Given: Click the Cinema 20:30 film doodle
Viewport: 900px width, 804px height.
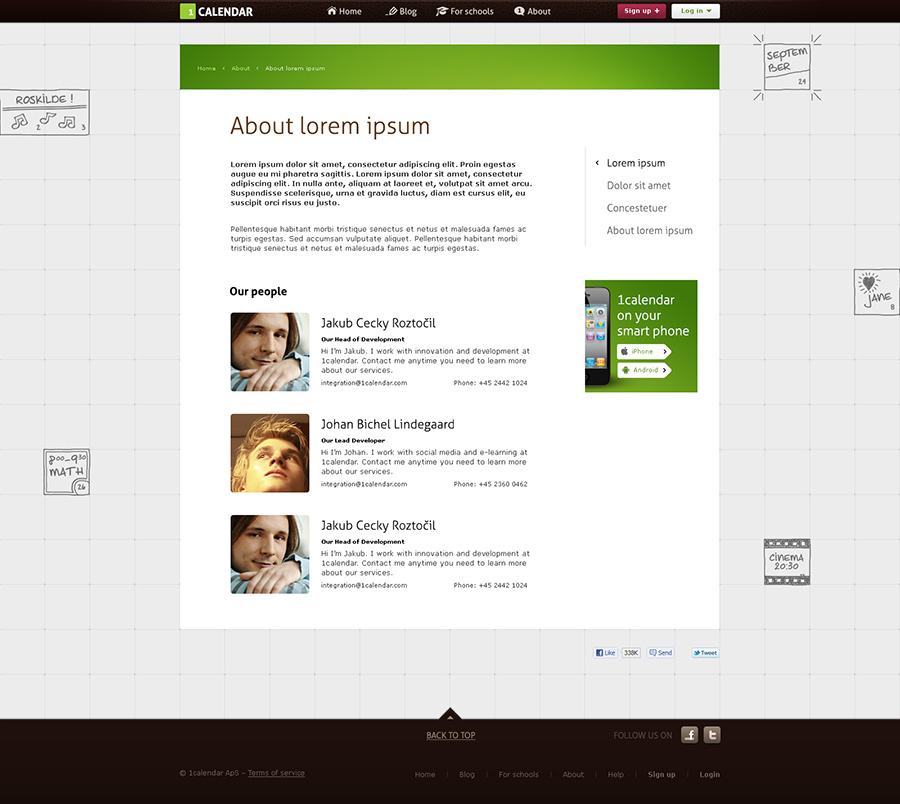Looking at the screenshot, I should click(787, 562).
